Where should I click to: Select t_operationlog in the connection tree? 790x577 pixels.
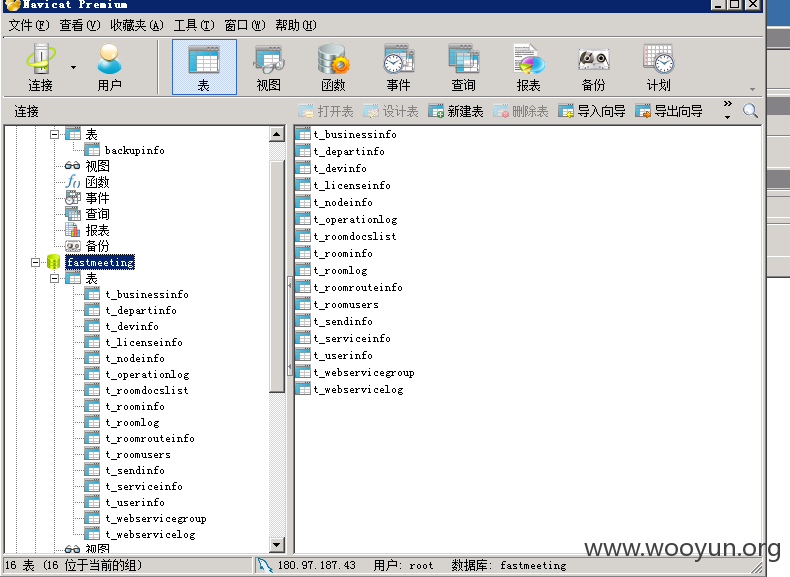click(147, 374)
